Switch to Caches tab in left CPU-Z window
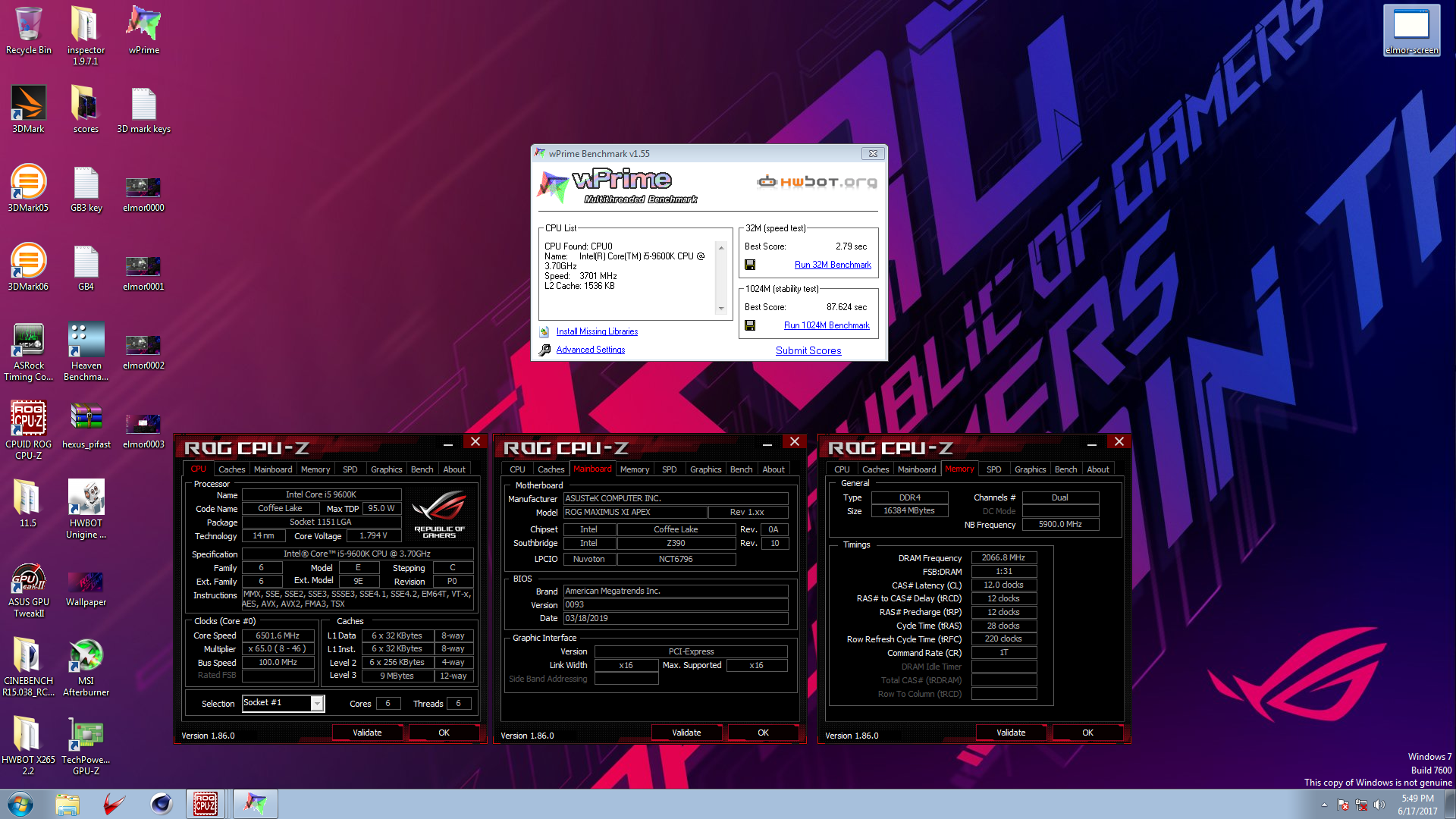 tap(231, 469)
